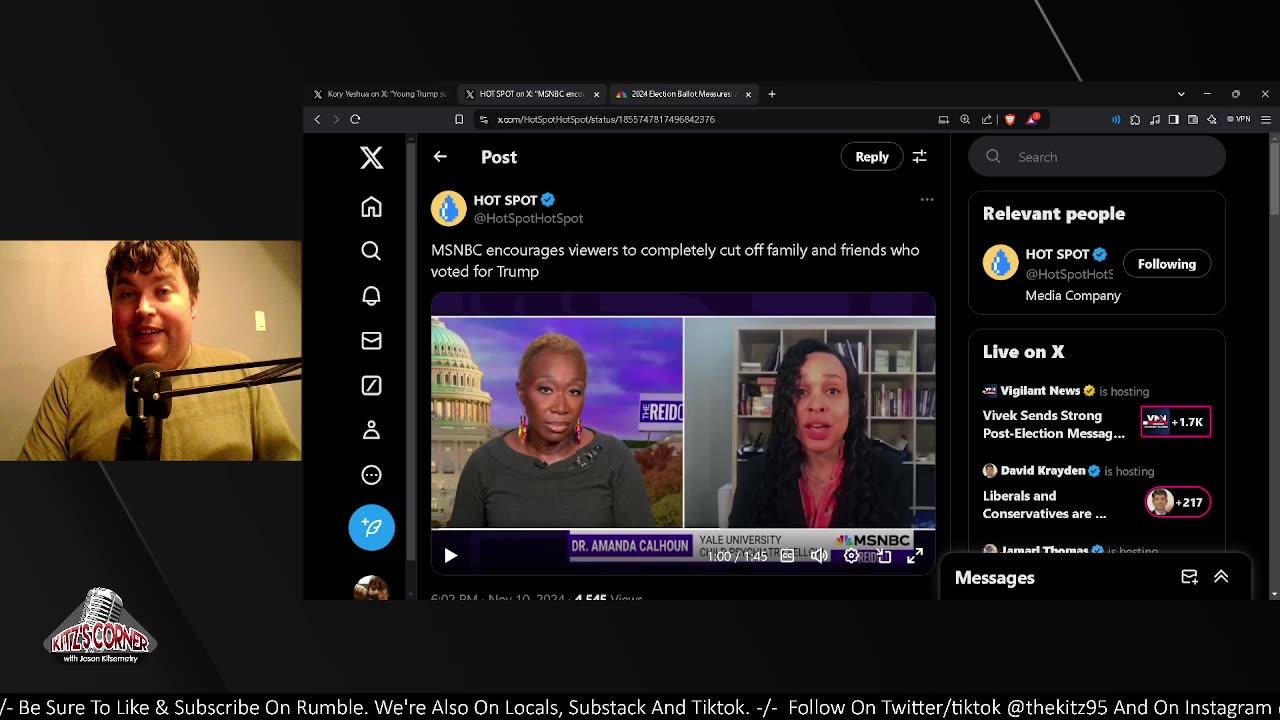
Task: Open Vigilant News live broadcast
Action: pyautogui.click(x=1053, y=424)
